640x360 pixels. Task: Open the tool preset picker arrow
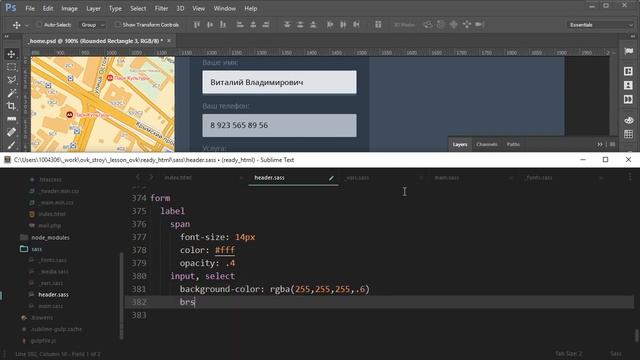27,25
